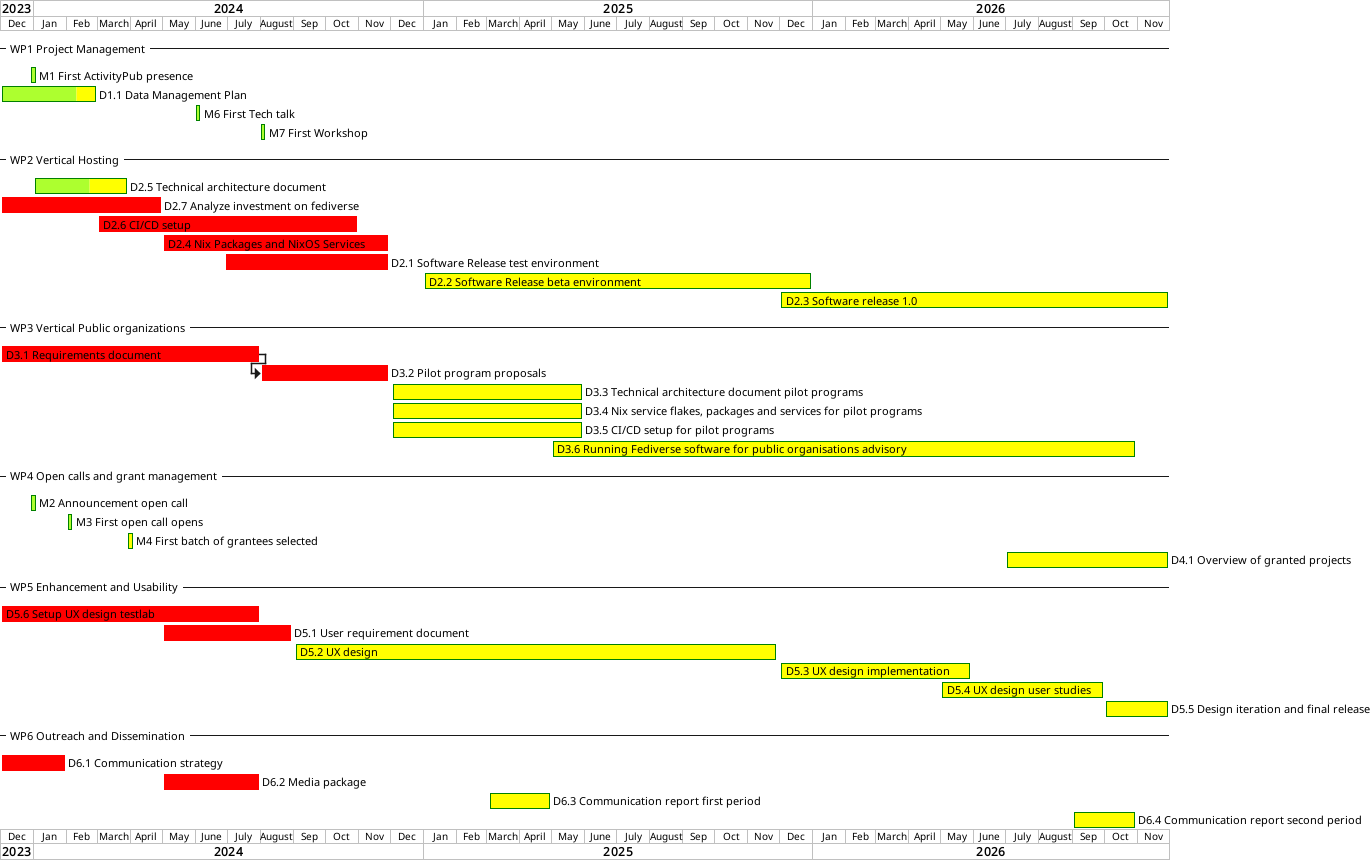The height and width of the screenshot is (860, 1371).
Task: Select the M4 First batch of grantees milestone
Action: pos(130,541)
